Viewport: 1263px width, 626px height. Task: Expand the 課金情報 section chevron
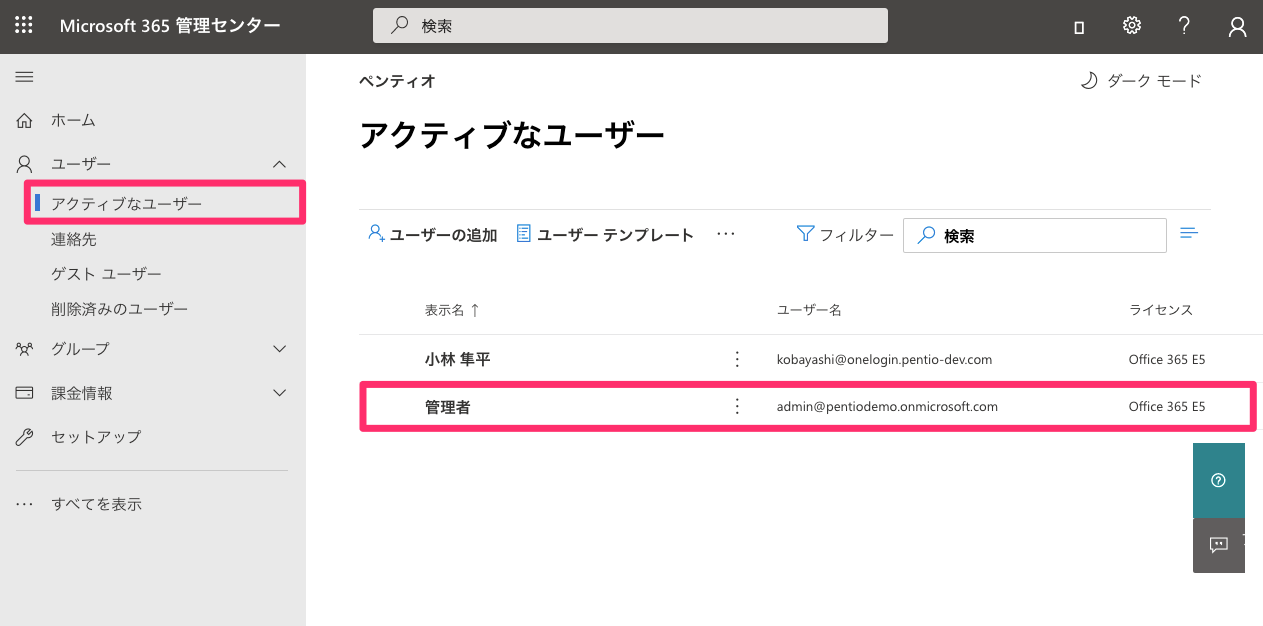click(280, 393)
